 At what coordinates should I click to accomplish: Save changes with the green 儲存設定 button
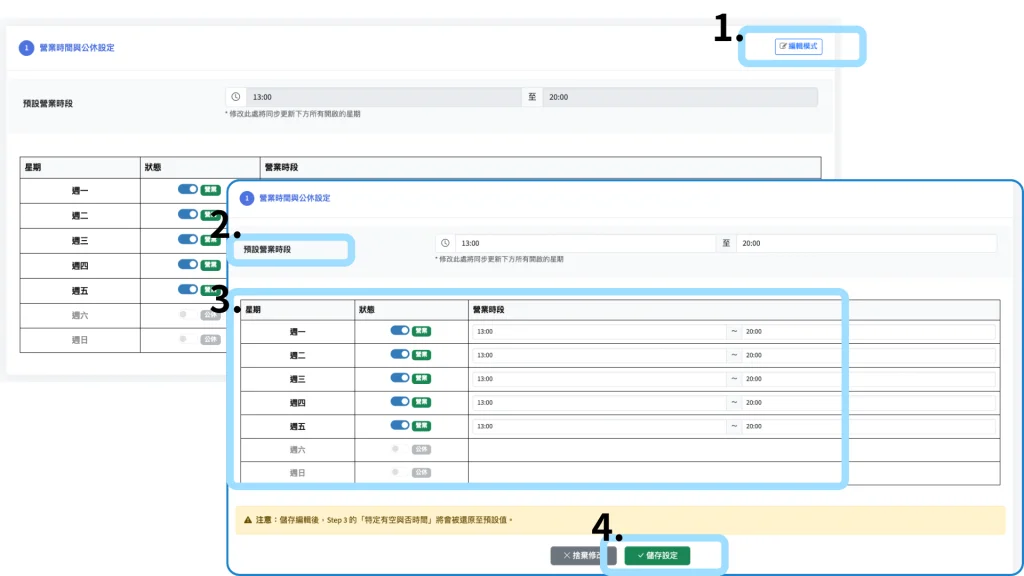coord(657,555)
